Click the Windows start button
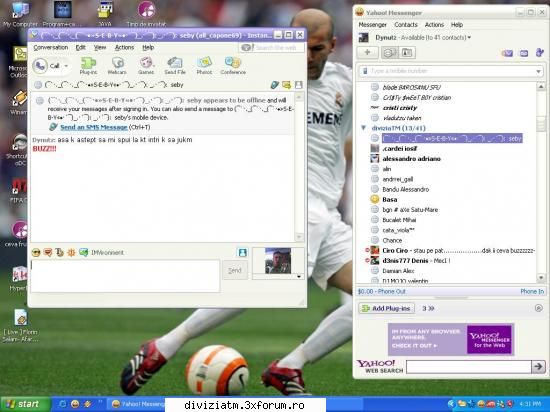Image resolution: width=550 pixels, height=412 pixels. click(26, 404)
